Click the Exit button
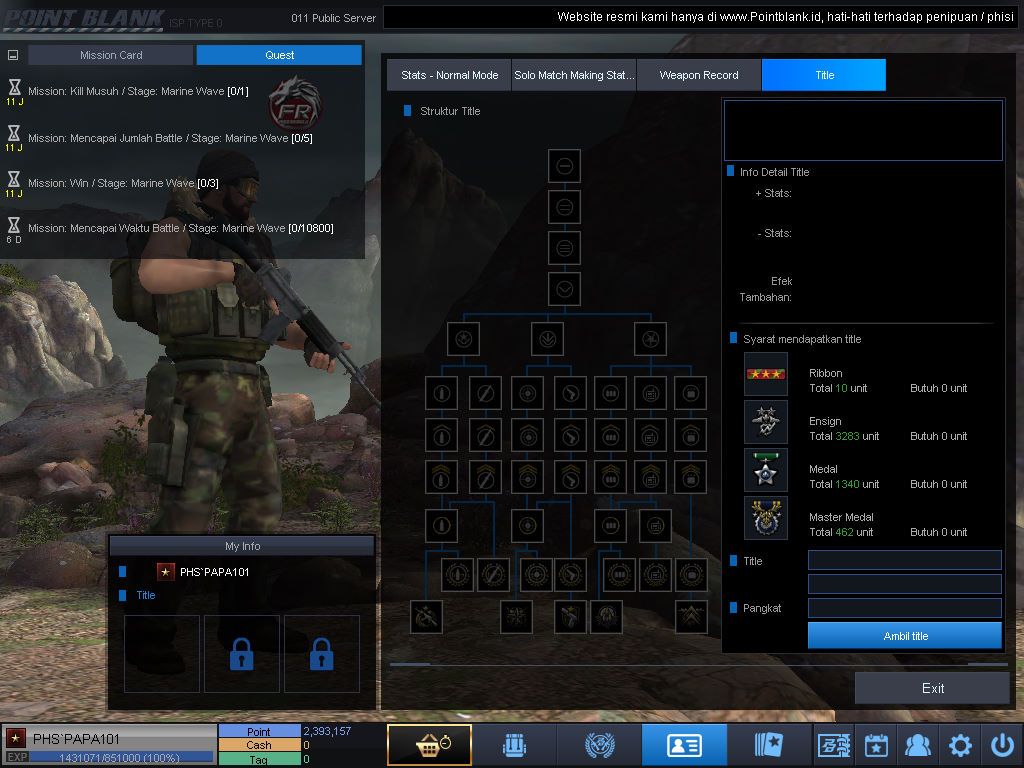Image resolution: width=1024 pixels, height=768 pixels. [933, 688]
